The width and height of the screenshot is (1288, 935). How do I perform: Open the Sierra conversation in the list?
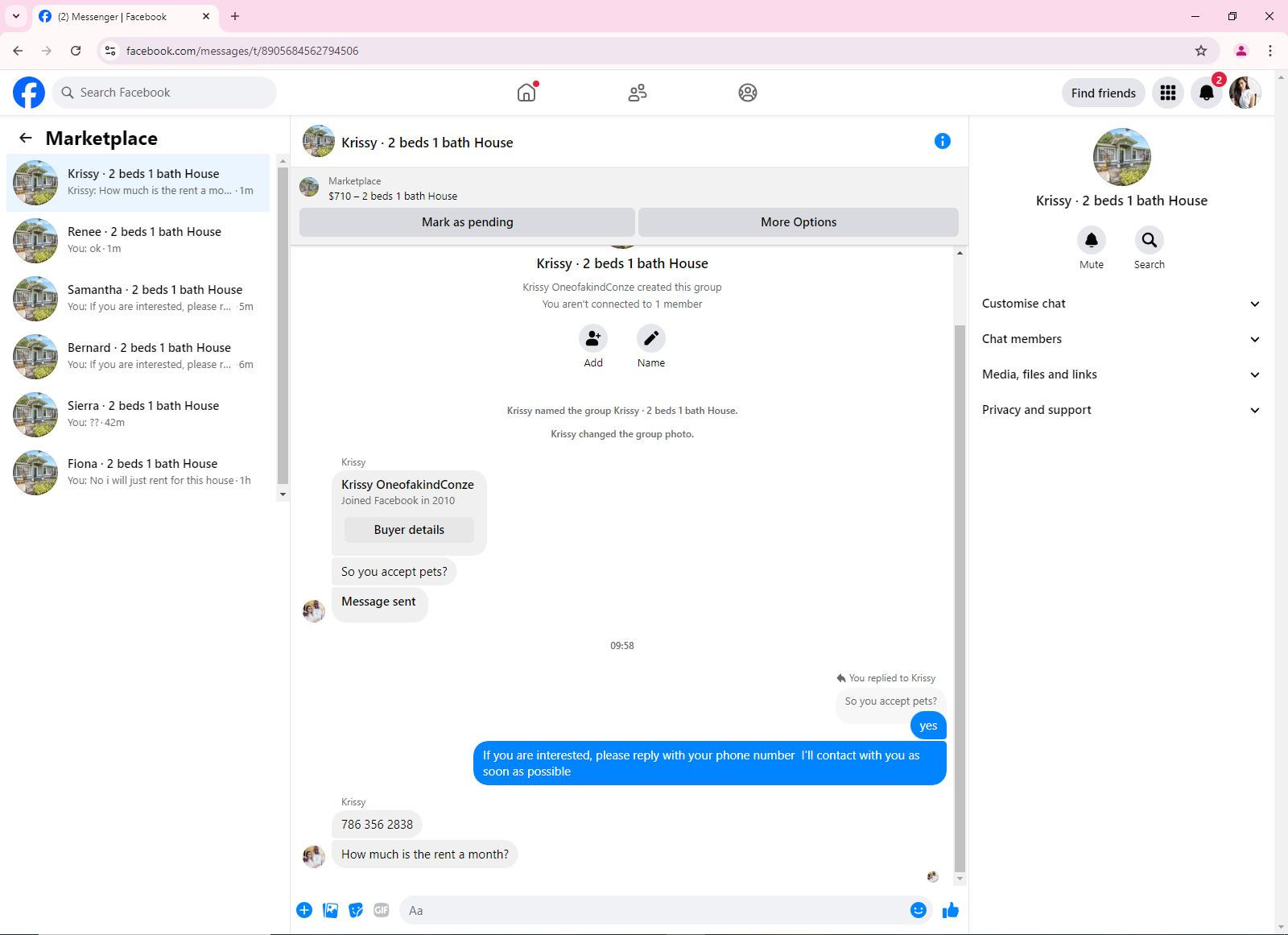[x=138, y=415]
